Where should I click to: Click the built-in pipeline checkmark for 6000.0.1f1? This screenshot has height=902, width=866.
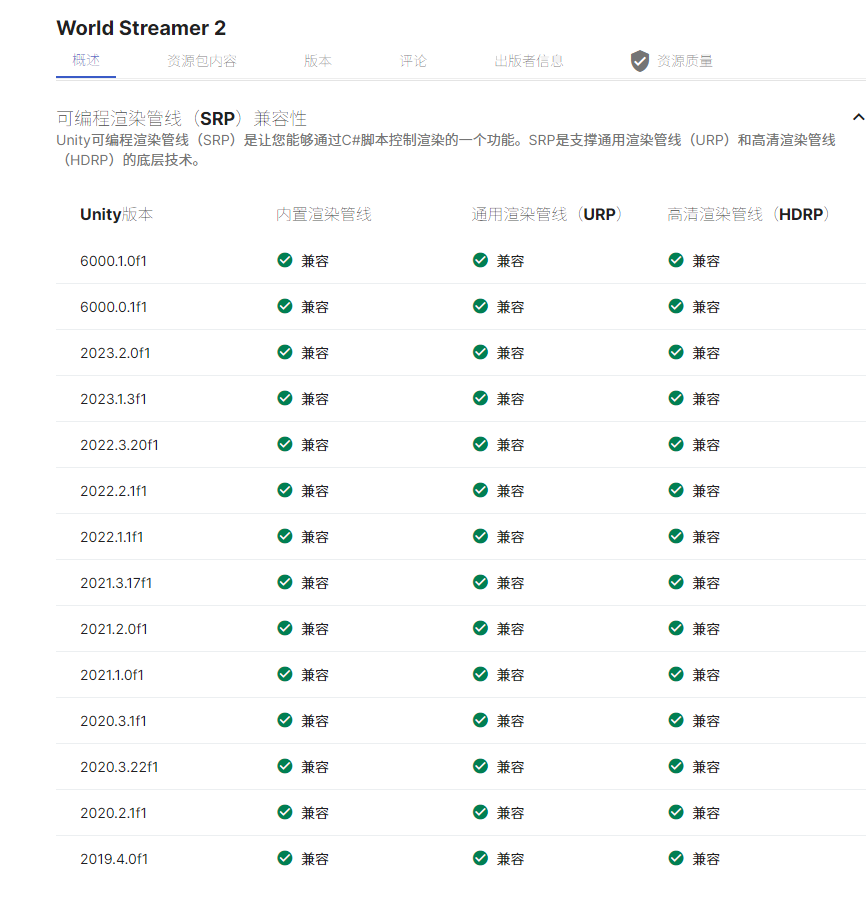coord(285,306)
